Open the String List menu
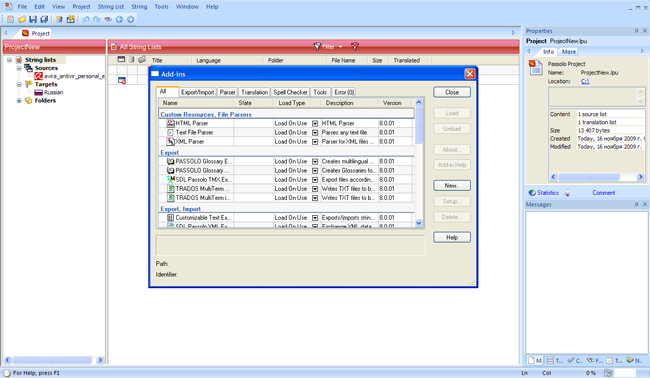This screenshot has height=378, width=650. click(111, 7)
